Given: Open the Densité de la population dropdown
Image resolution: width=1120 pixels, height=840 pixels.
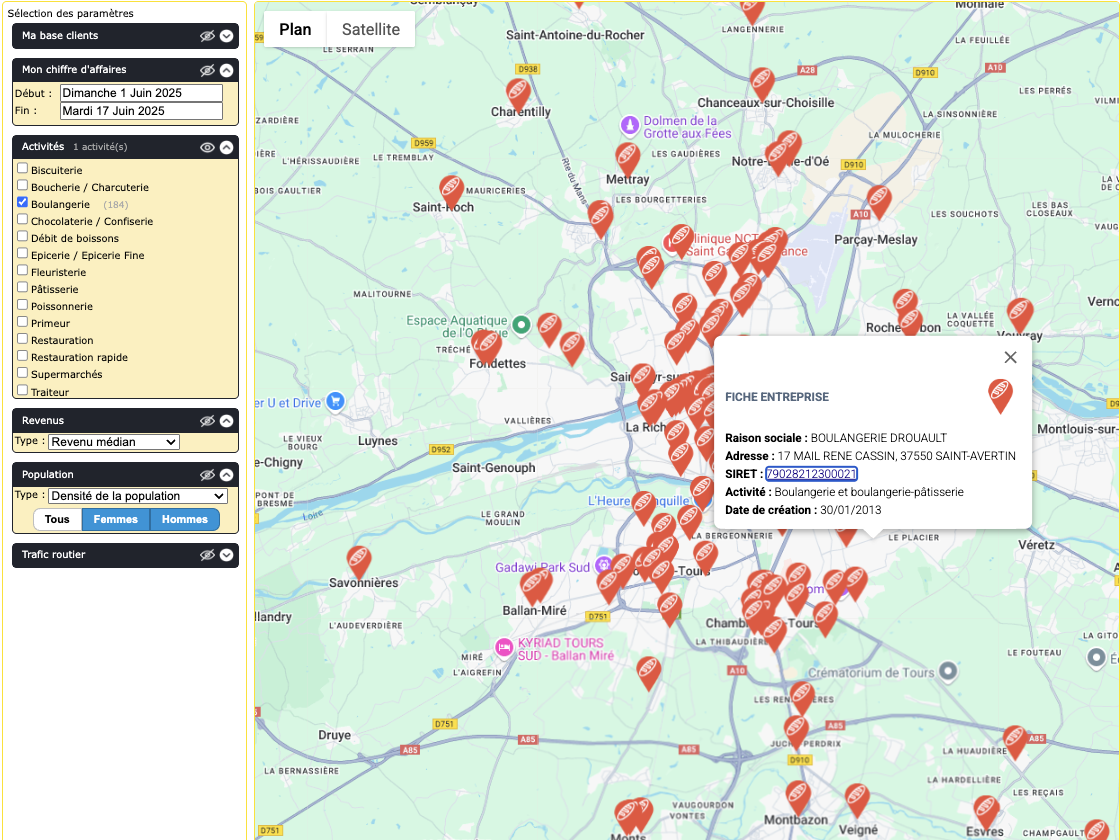Looking at the screenshot, I should 138,496.
